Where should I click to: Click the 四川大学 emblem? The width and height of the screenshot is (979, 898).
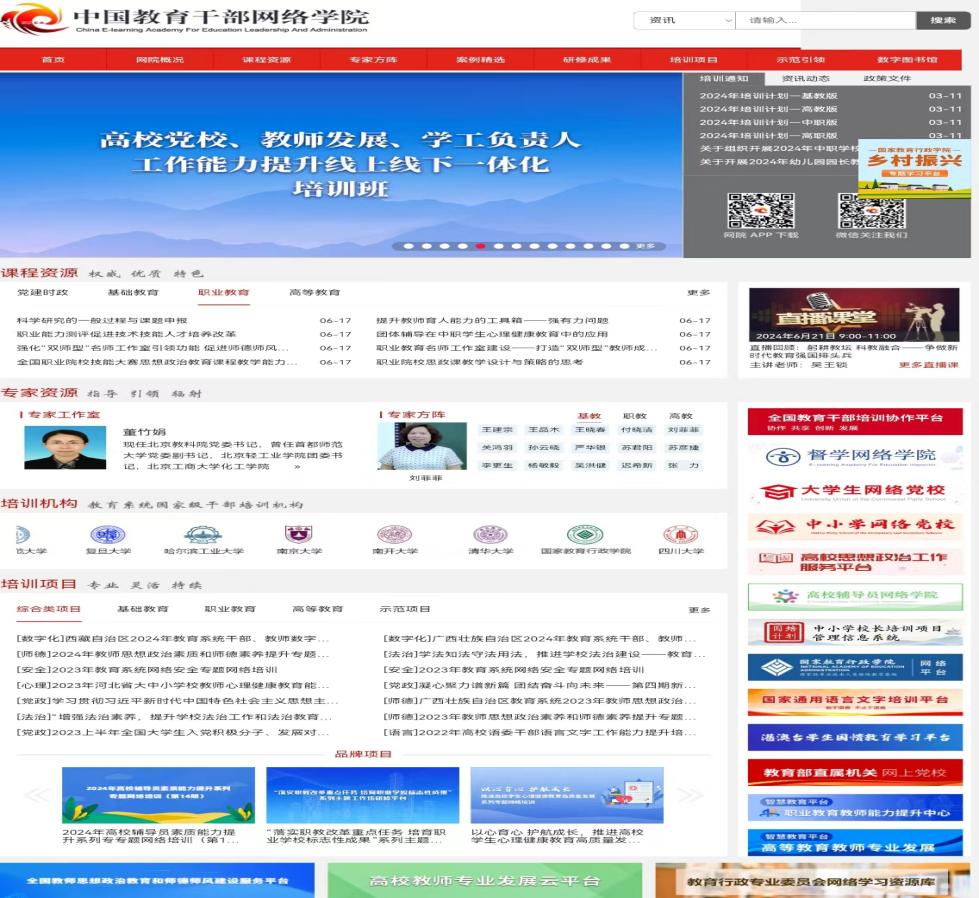pyautogui.click(x=680, y=535)
